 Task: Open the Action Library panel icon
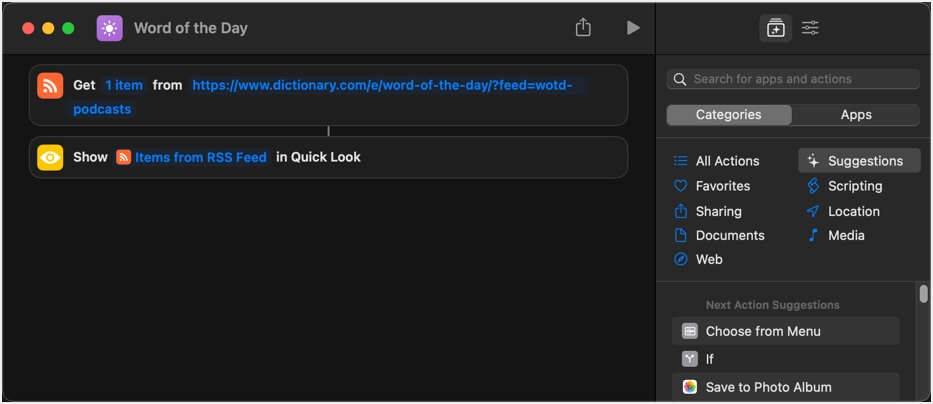776,28
